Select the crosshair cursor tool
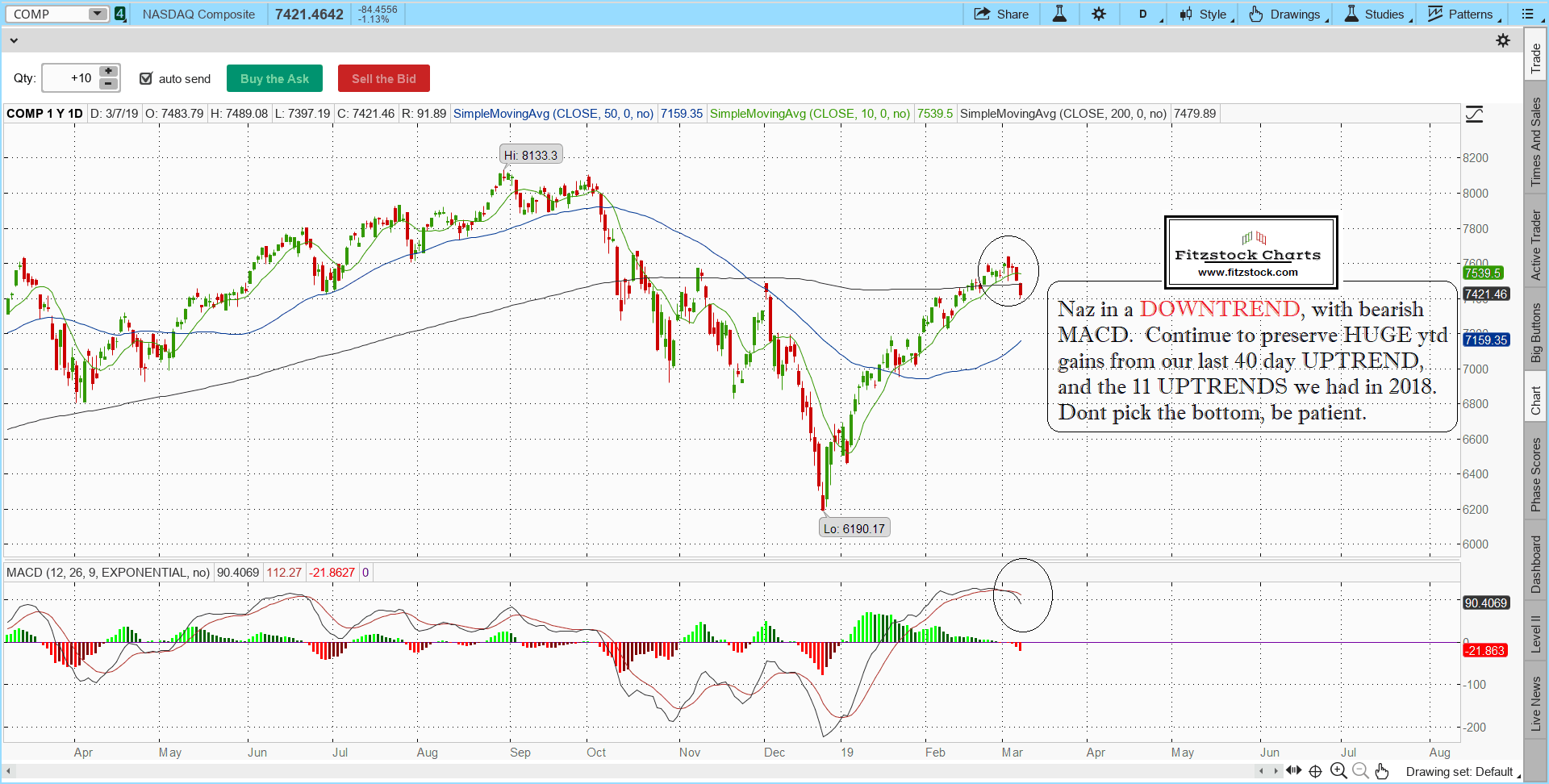1549x784 pixels. [x=1316, y=771]
